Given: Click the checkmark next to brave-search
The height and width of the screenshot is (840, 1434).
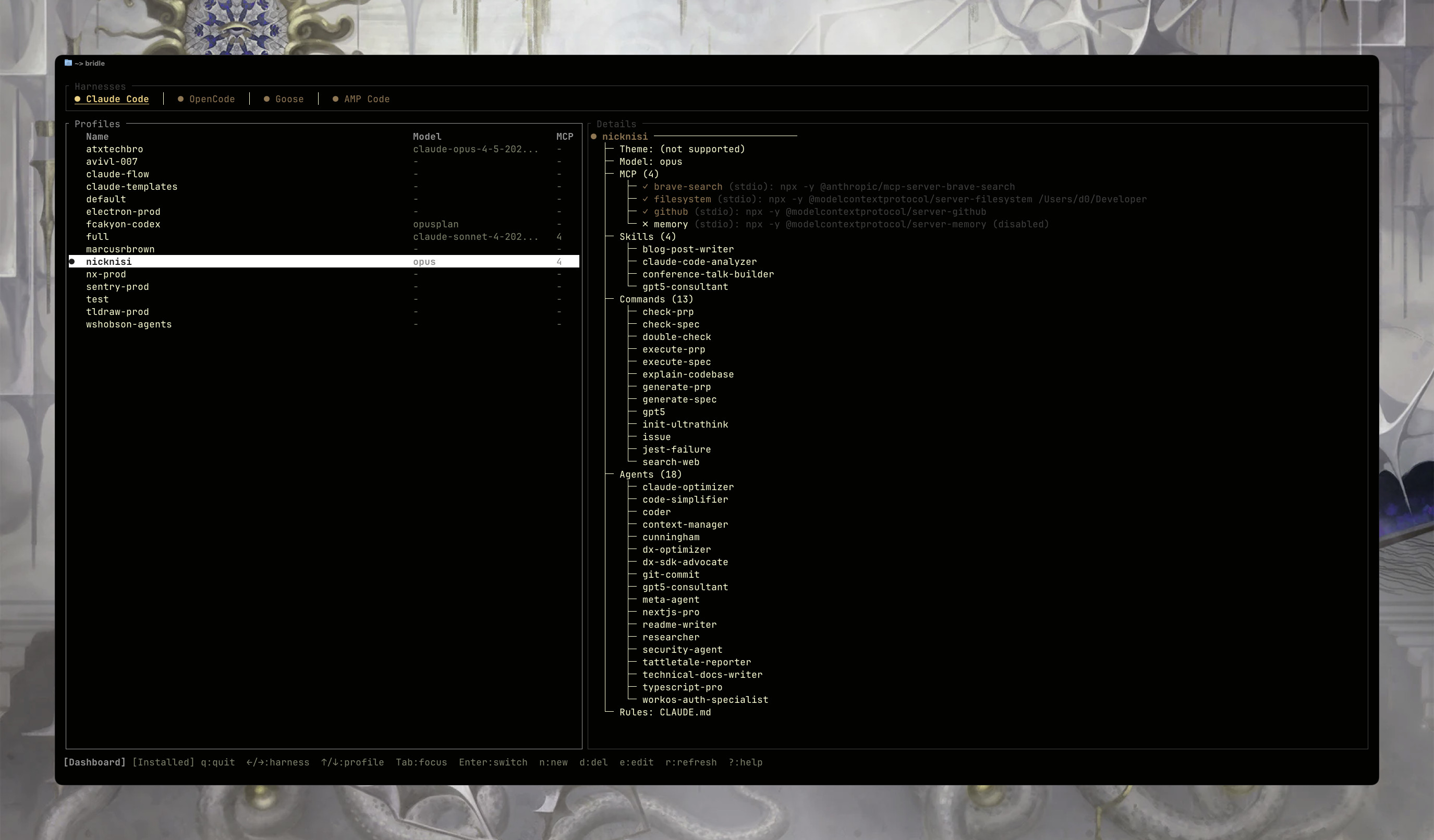Looking at the screenshot, I should (x=646, y=187).
